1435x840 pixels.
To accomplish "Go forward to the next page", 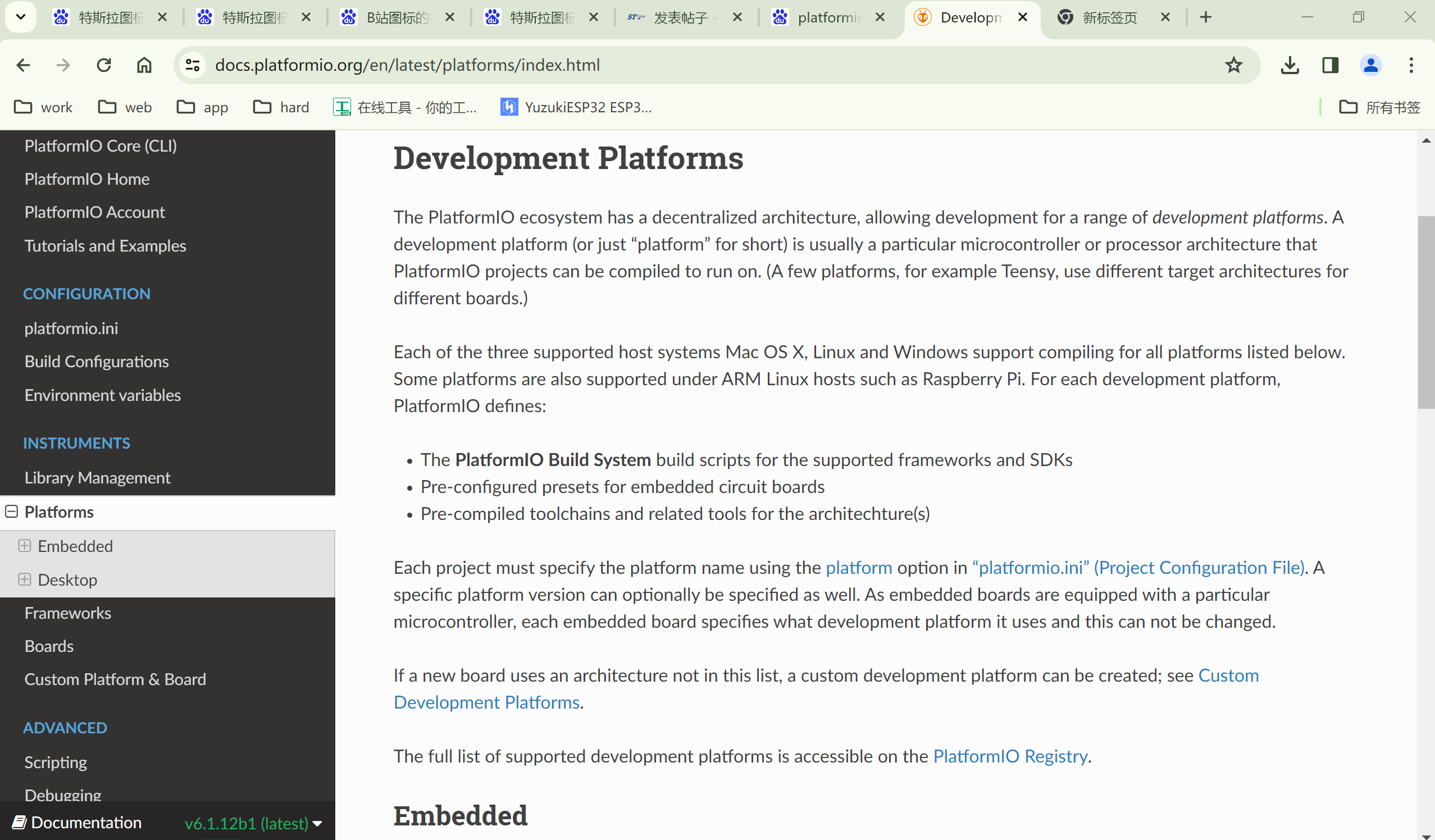I will [63, 66].
